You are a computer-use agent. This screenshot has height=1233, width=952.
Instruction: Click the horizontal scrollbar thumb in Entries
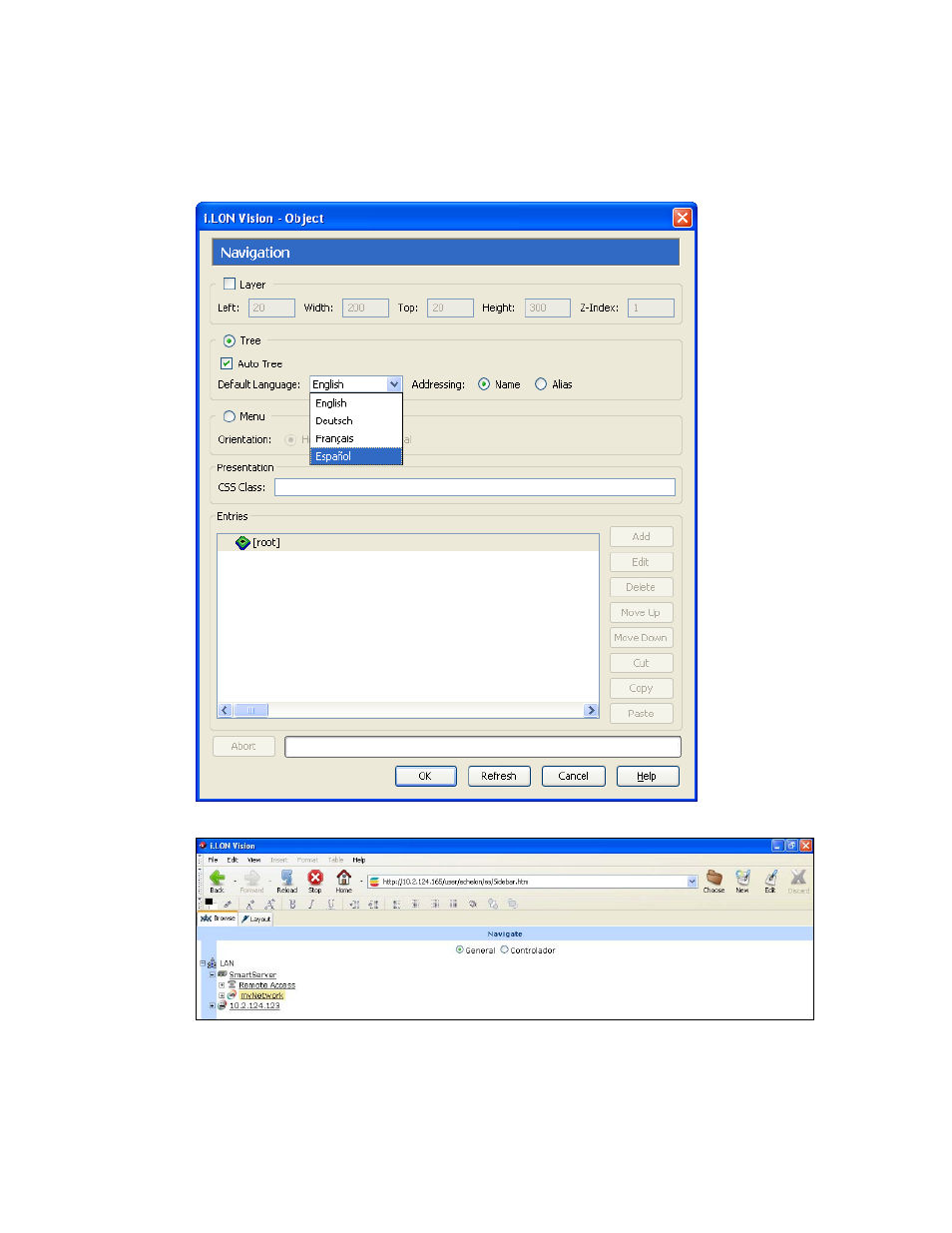250,711
